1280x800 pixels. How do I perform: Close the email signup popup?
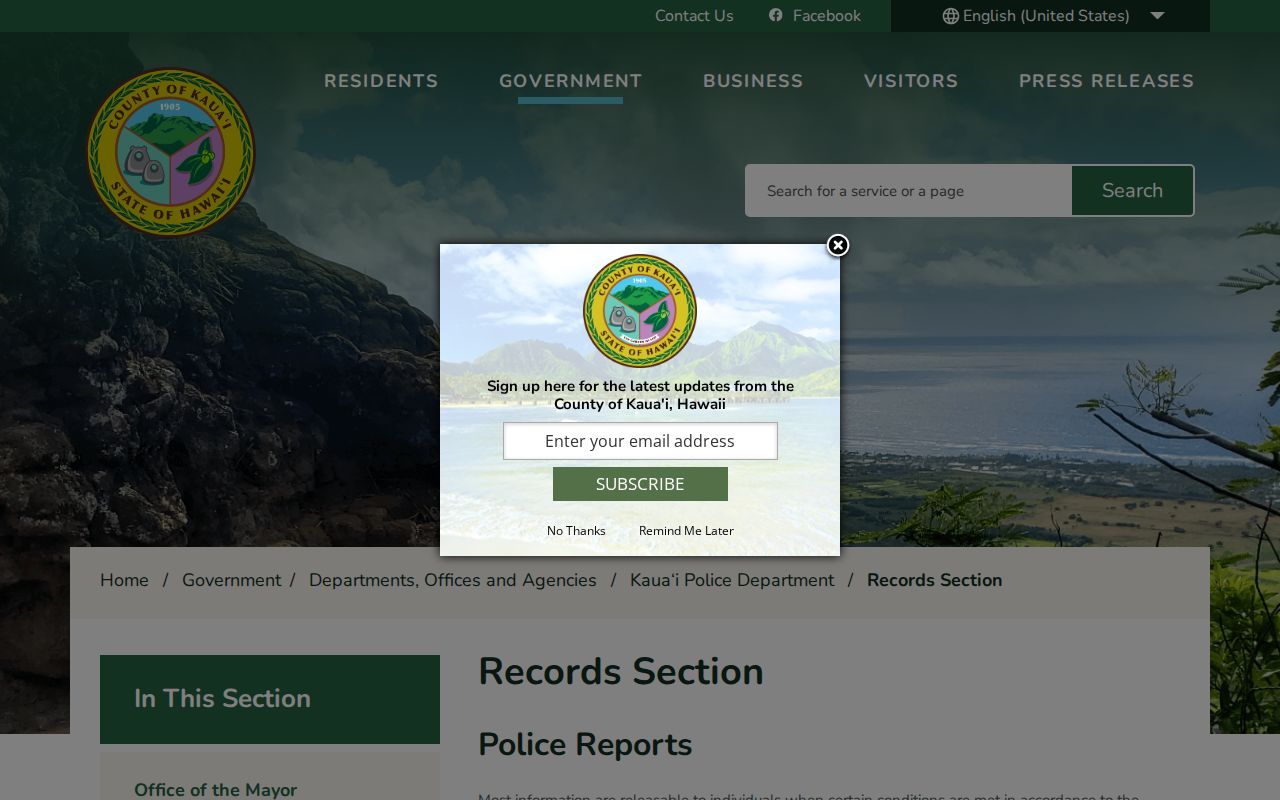(x=838, y=245)
